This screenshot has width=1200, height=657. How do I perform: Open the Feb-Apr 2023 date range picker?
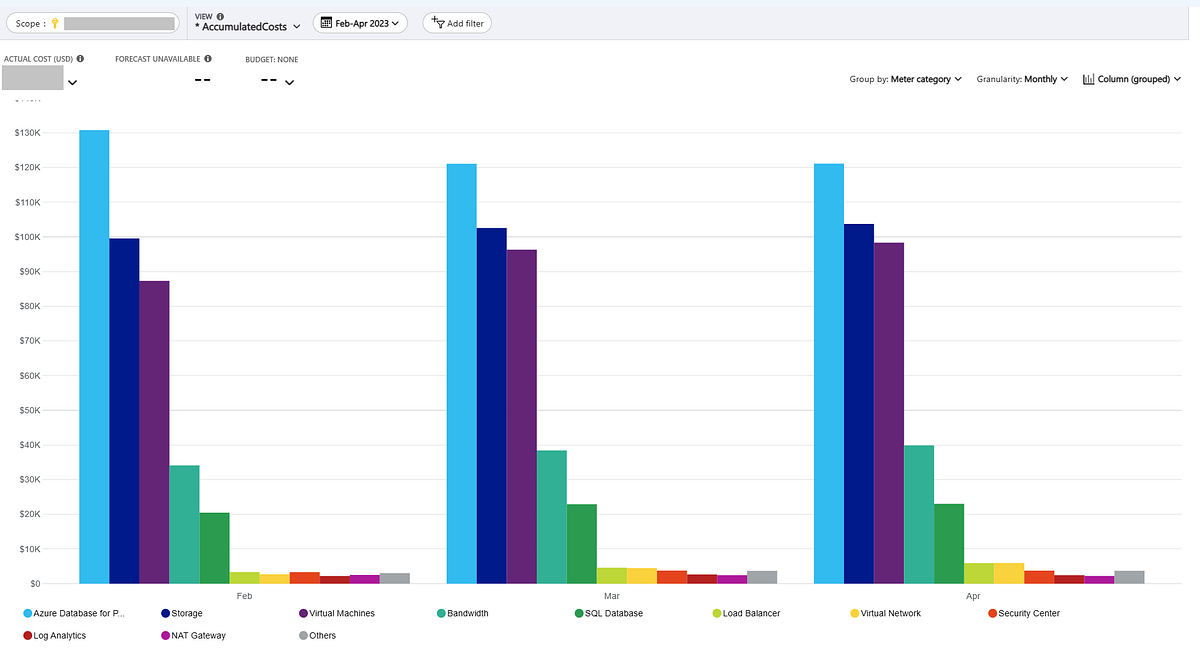[360, 23]
